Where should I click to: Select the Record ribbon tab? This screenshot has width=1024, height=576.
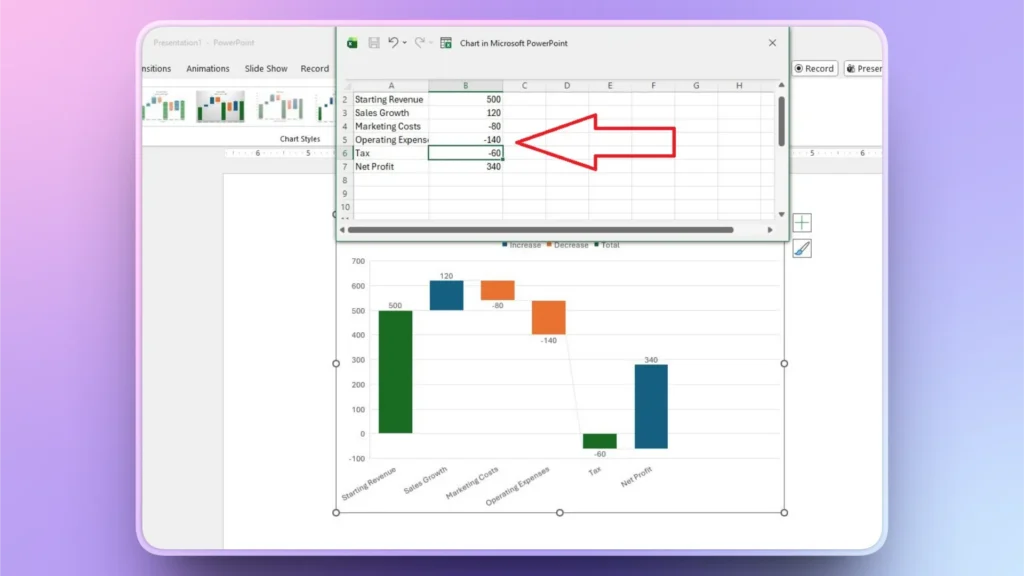314,68
